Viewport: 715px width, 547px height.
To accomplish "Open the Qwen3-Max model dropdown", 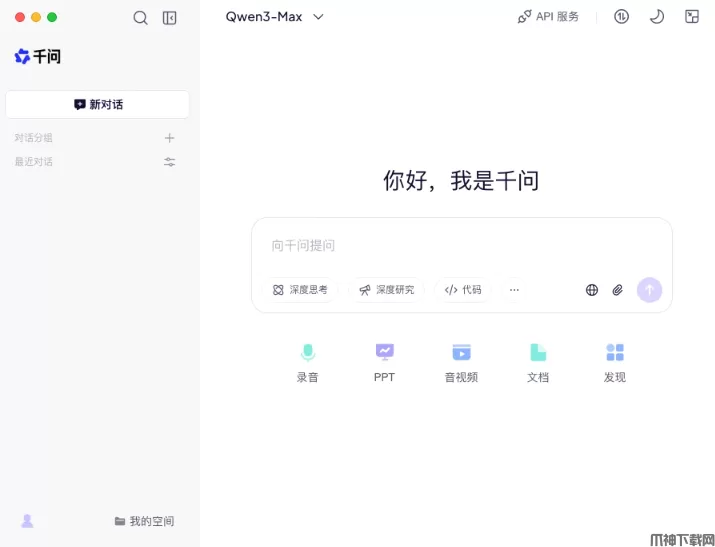I will [x=275, y=17].
